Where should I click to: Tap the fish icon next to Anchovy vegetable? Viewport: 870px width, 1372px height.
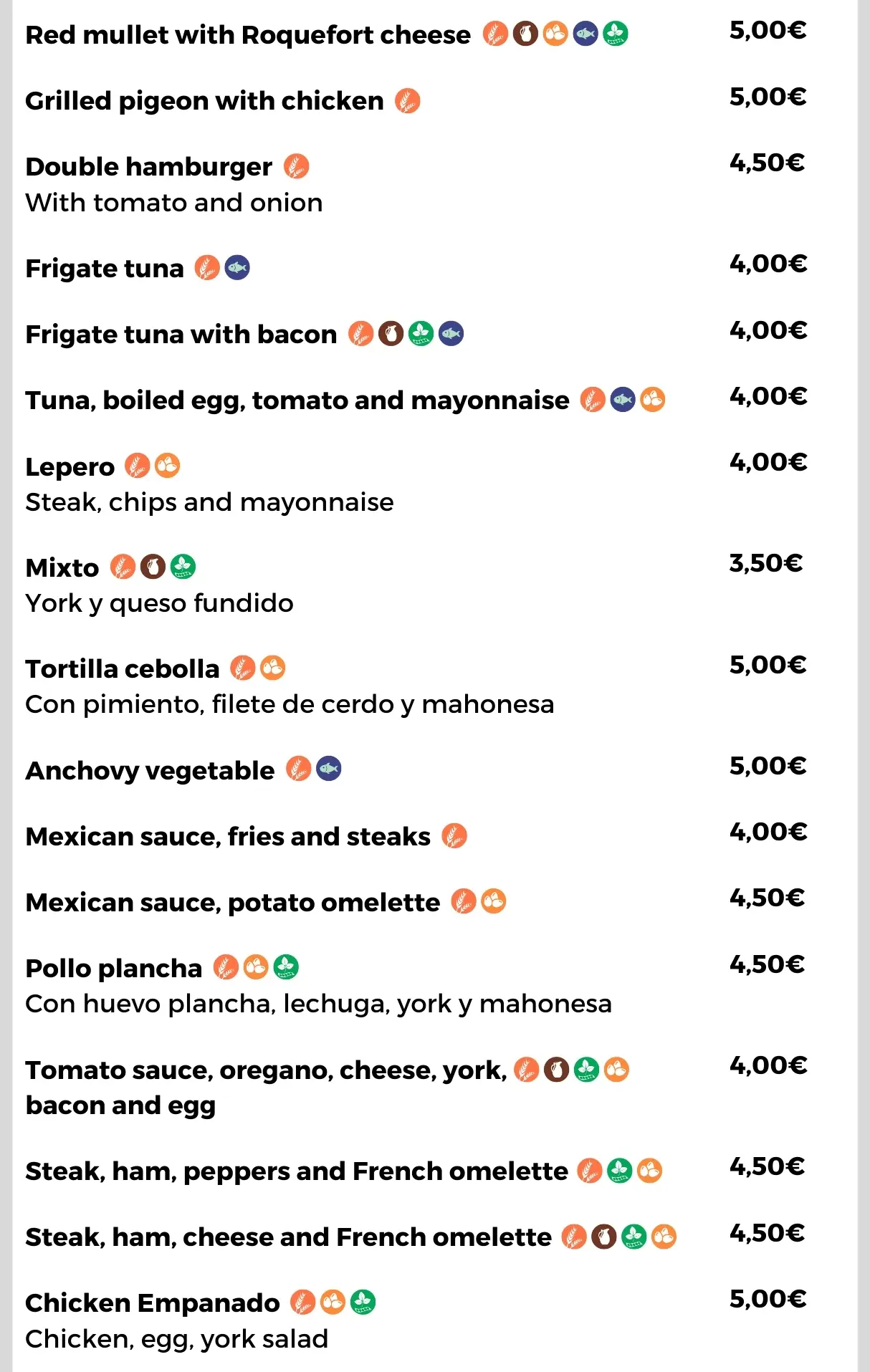coord(328,769)
